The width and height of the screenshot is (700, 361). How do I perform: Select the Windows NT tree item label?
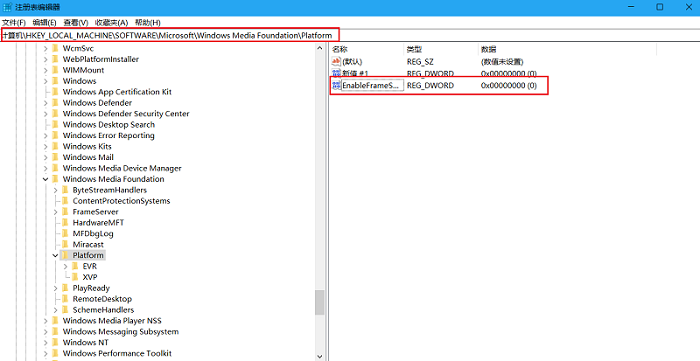[x=86, y=343]
